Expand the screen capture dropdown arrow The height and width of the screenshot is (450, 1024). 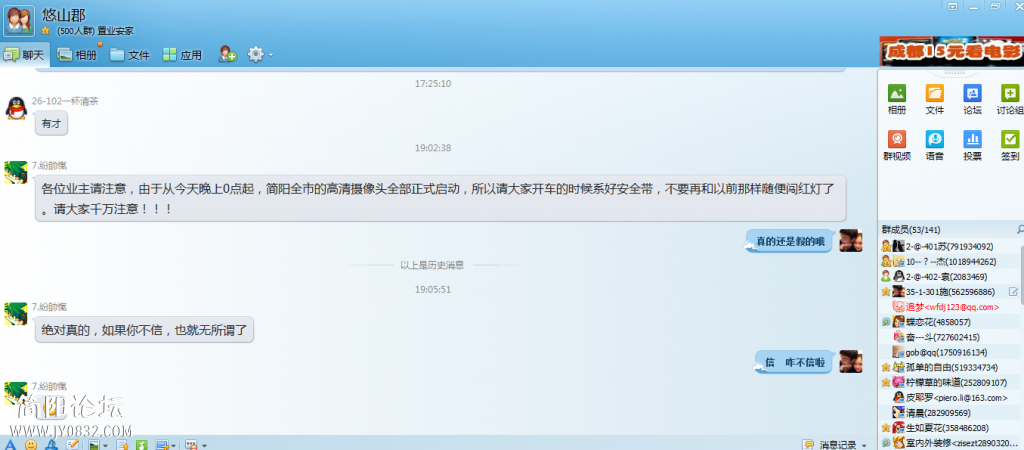174,446
